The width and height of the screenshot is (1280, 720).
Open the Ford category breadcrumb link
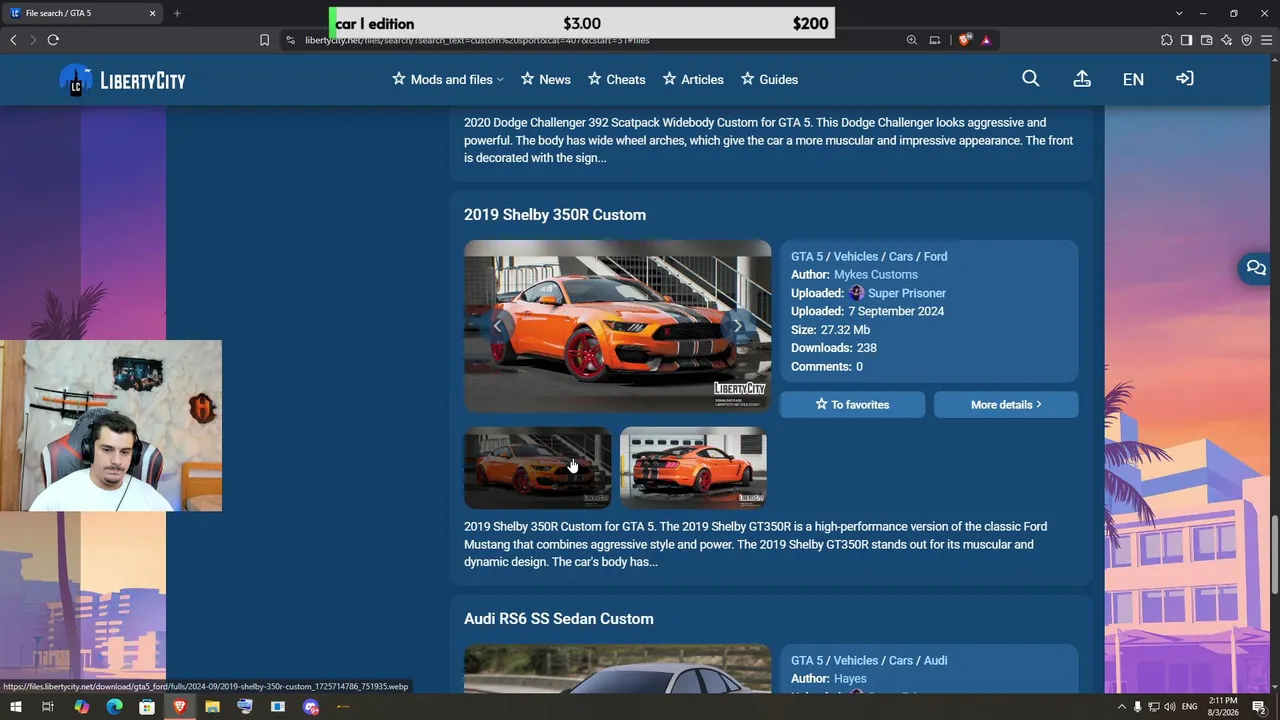(x=936, y=257)
